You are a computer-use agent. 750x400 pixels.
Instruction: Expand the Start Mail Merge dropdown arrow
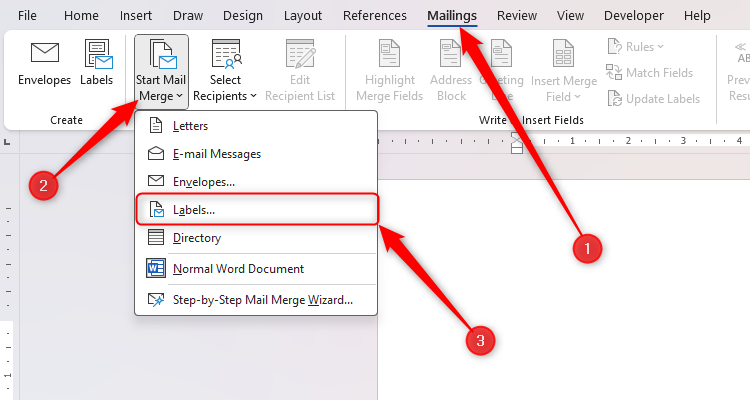coord(179,96)
